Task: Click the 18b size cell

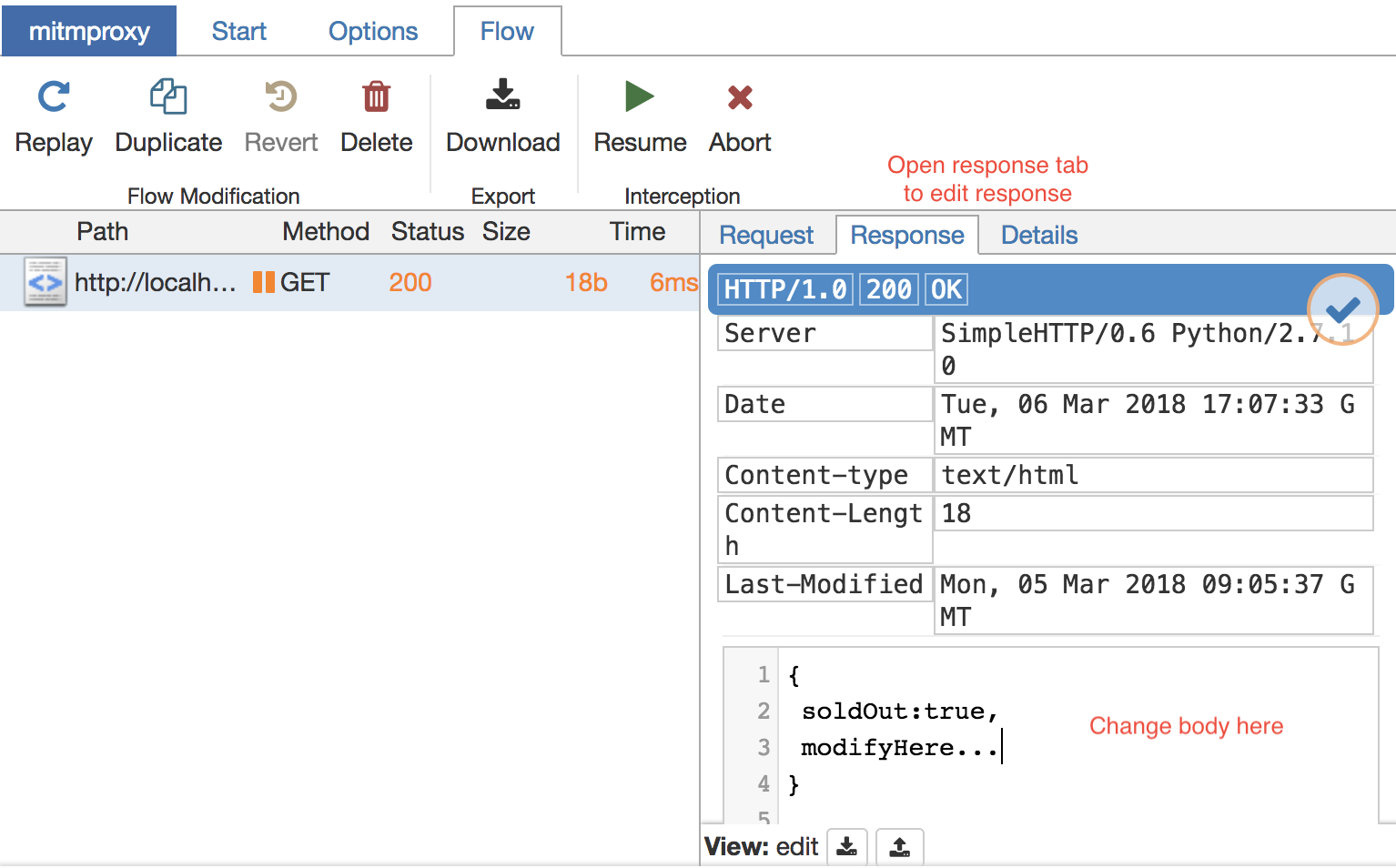Action: pos(585,282)
